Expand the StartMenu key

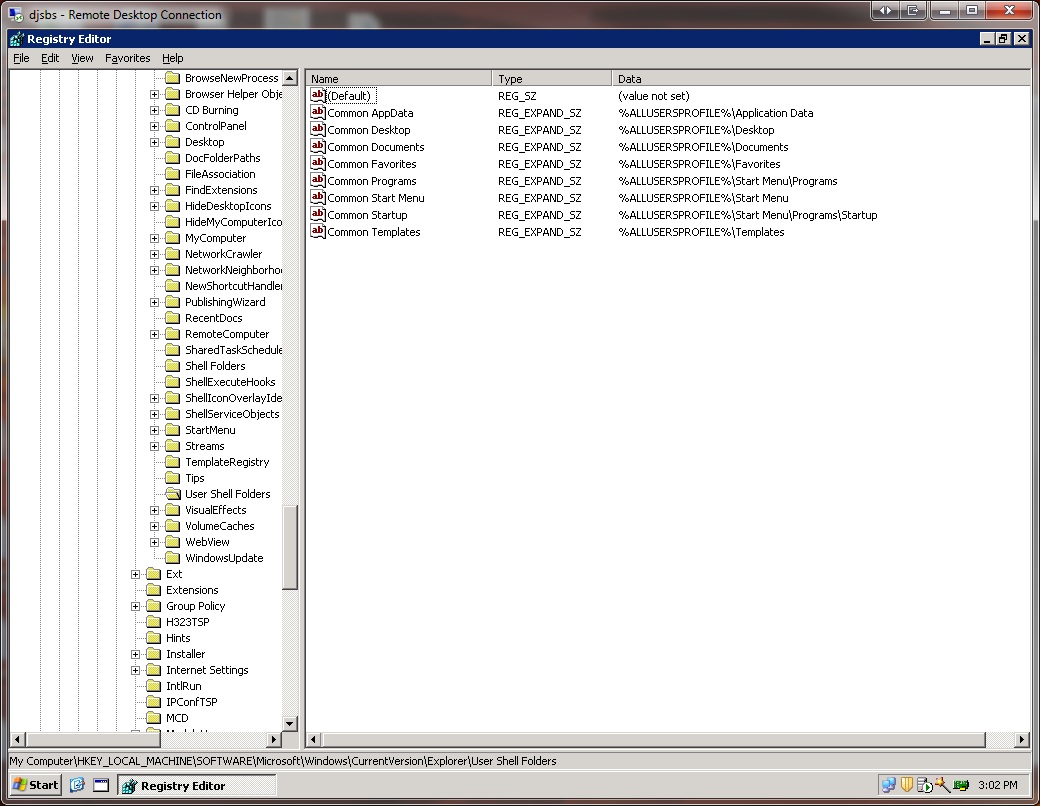154,430
